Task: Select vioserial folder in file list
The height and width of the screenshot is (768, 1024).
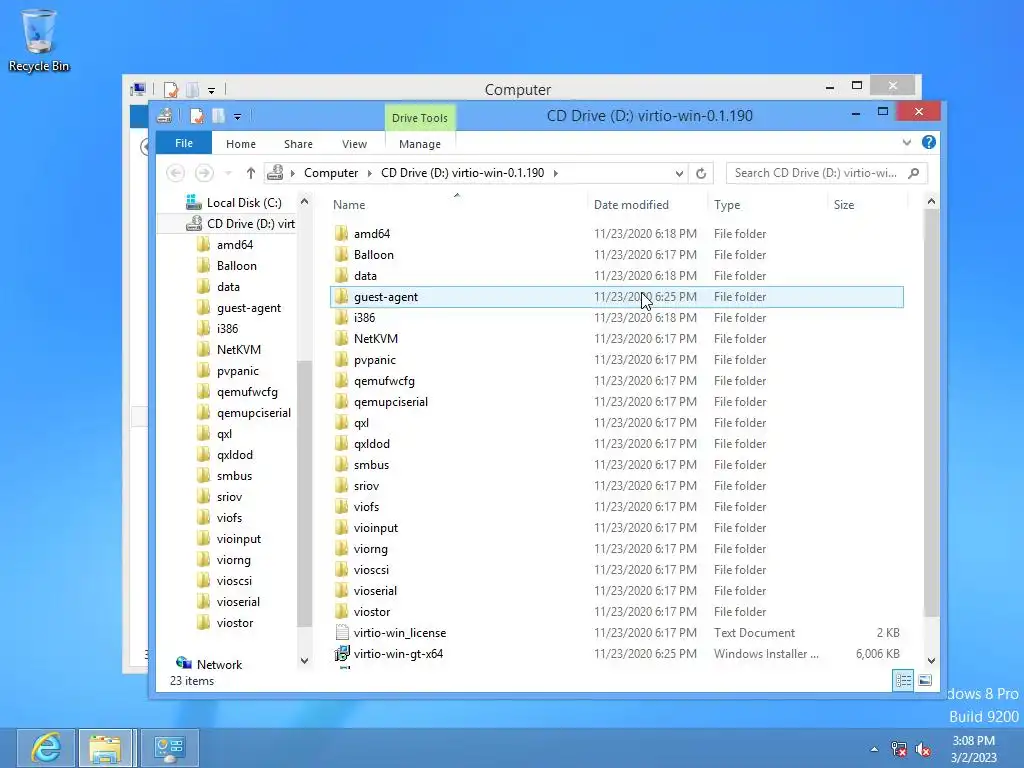Action: click(617, 591)
